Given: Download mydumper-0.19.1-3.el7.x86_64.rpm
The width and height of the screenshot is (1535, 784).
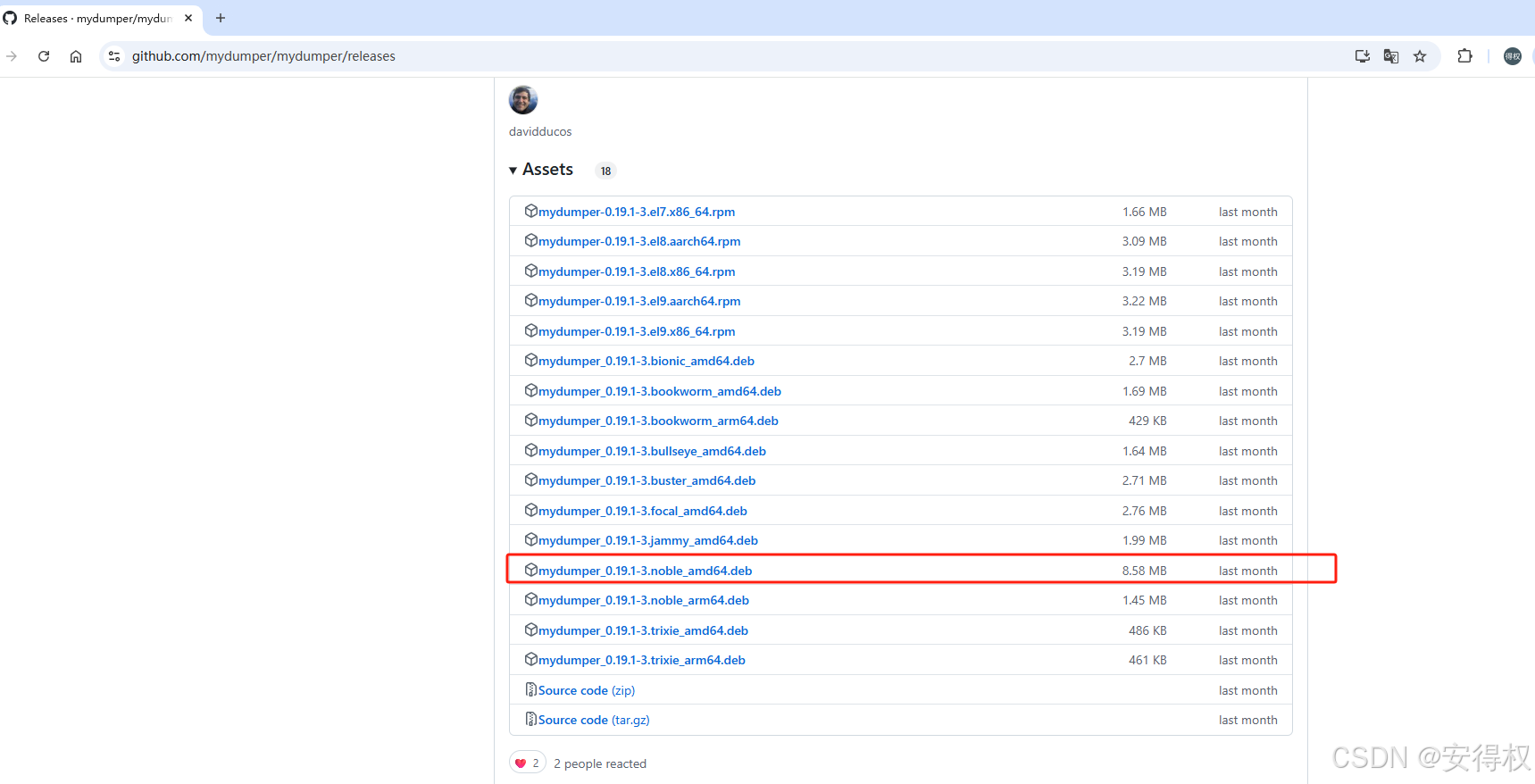Looking at the screenshot, I should (x=637, y=212).
